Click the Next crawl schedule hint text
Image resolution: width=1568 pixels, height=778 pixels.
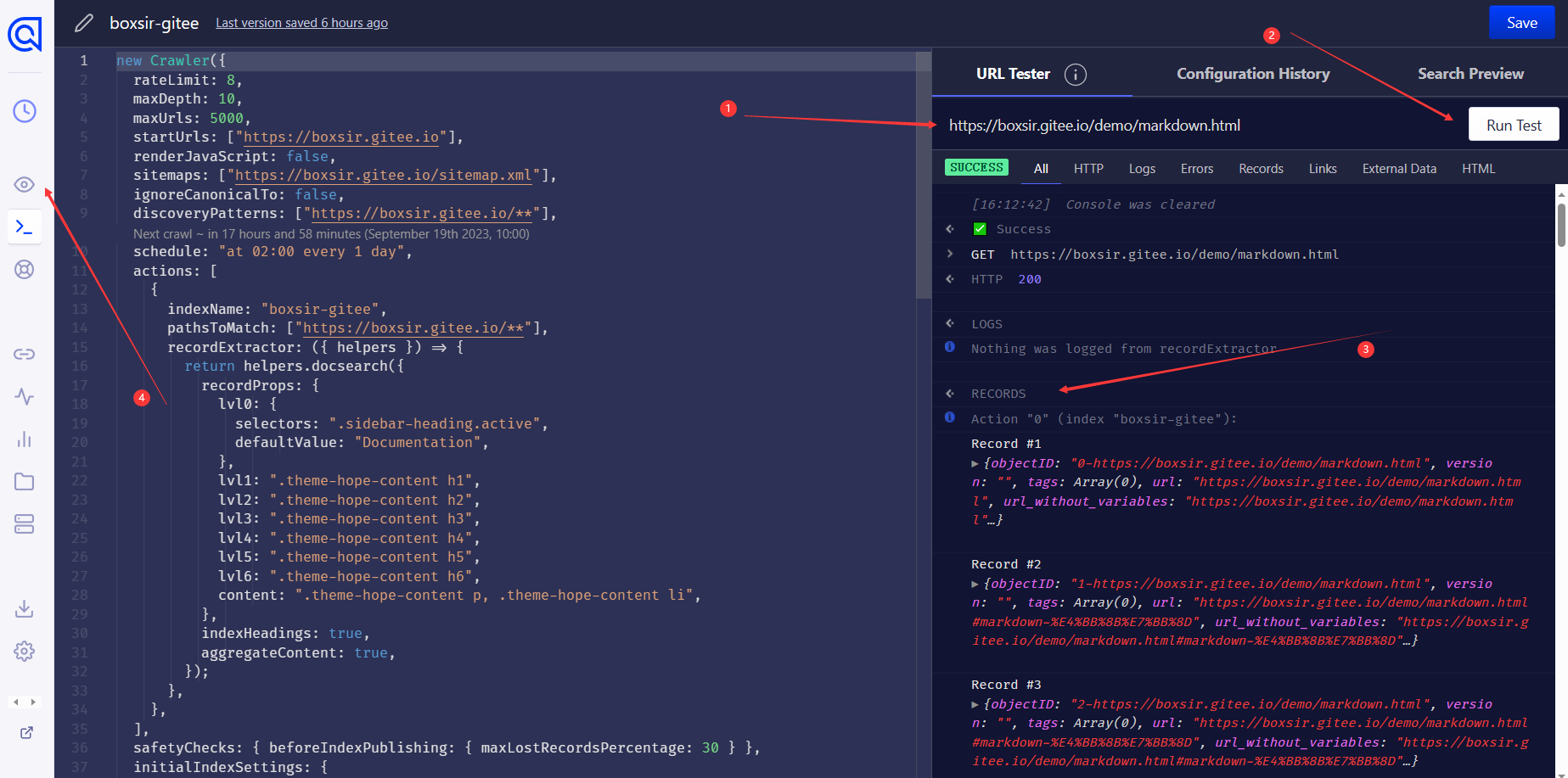coord(331,233)
